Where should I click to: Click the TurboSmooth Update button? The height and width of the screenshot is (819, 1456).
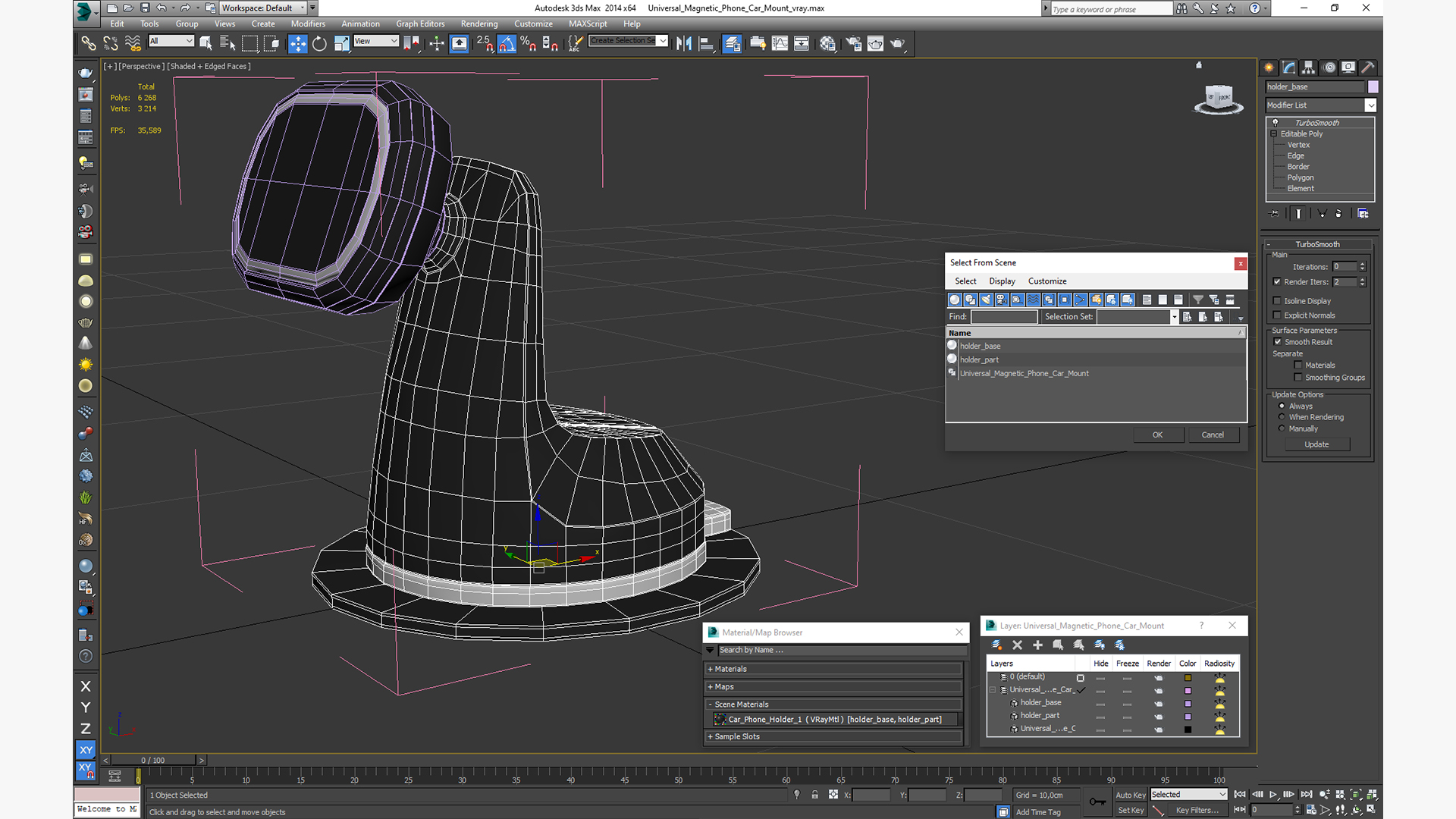(1316, 444)
